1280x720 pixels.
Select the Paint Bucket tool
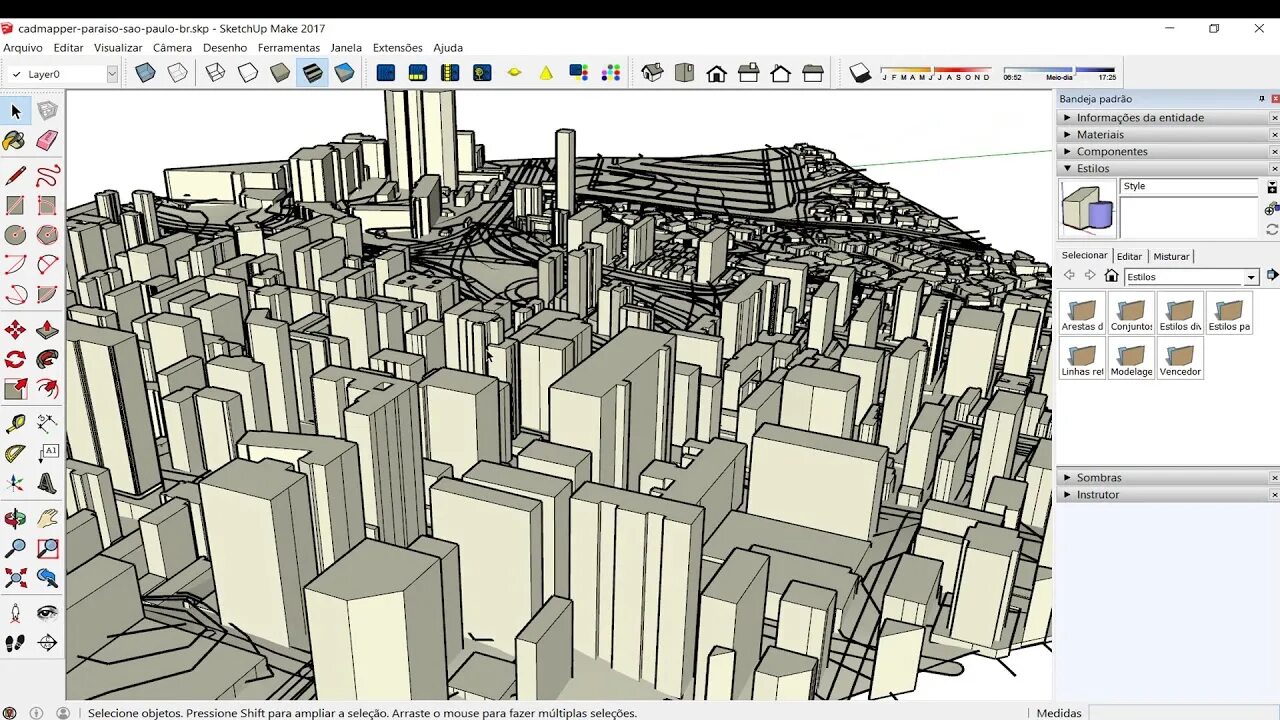point(15,142)
